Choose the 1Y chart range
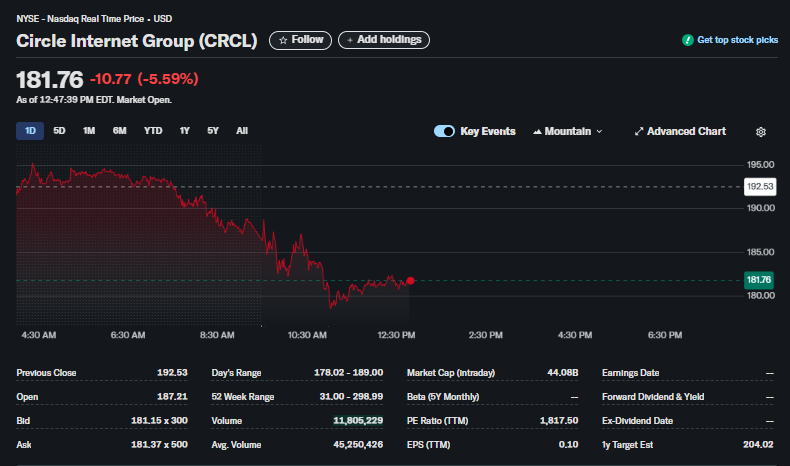790x466 pixels. click(x=184, y=130)
